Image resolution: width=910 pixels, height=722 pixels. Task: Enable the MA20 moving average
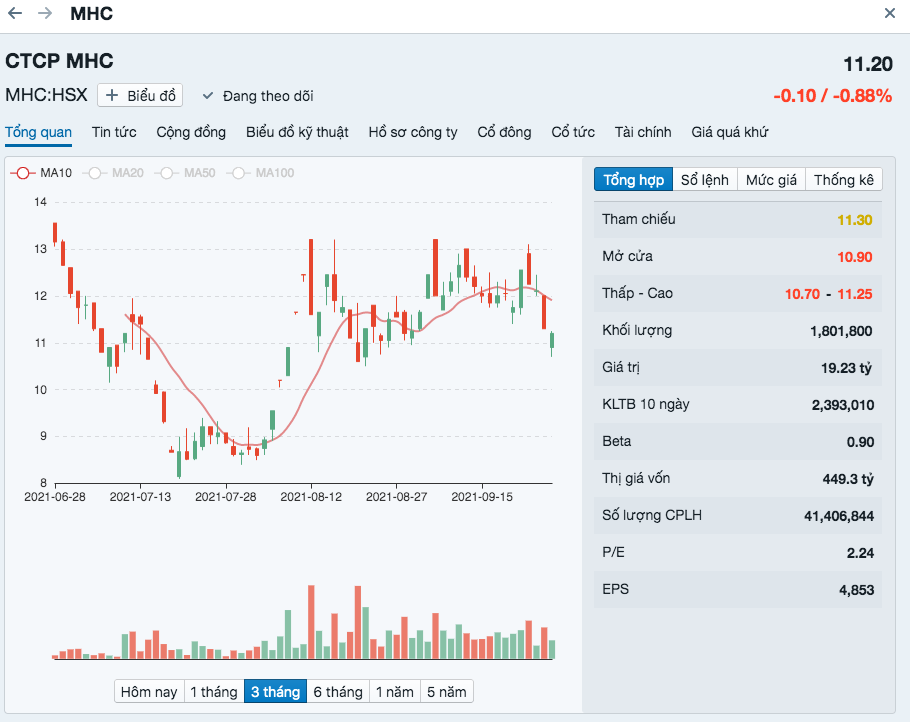coord(115,173)
